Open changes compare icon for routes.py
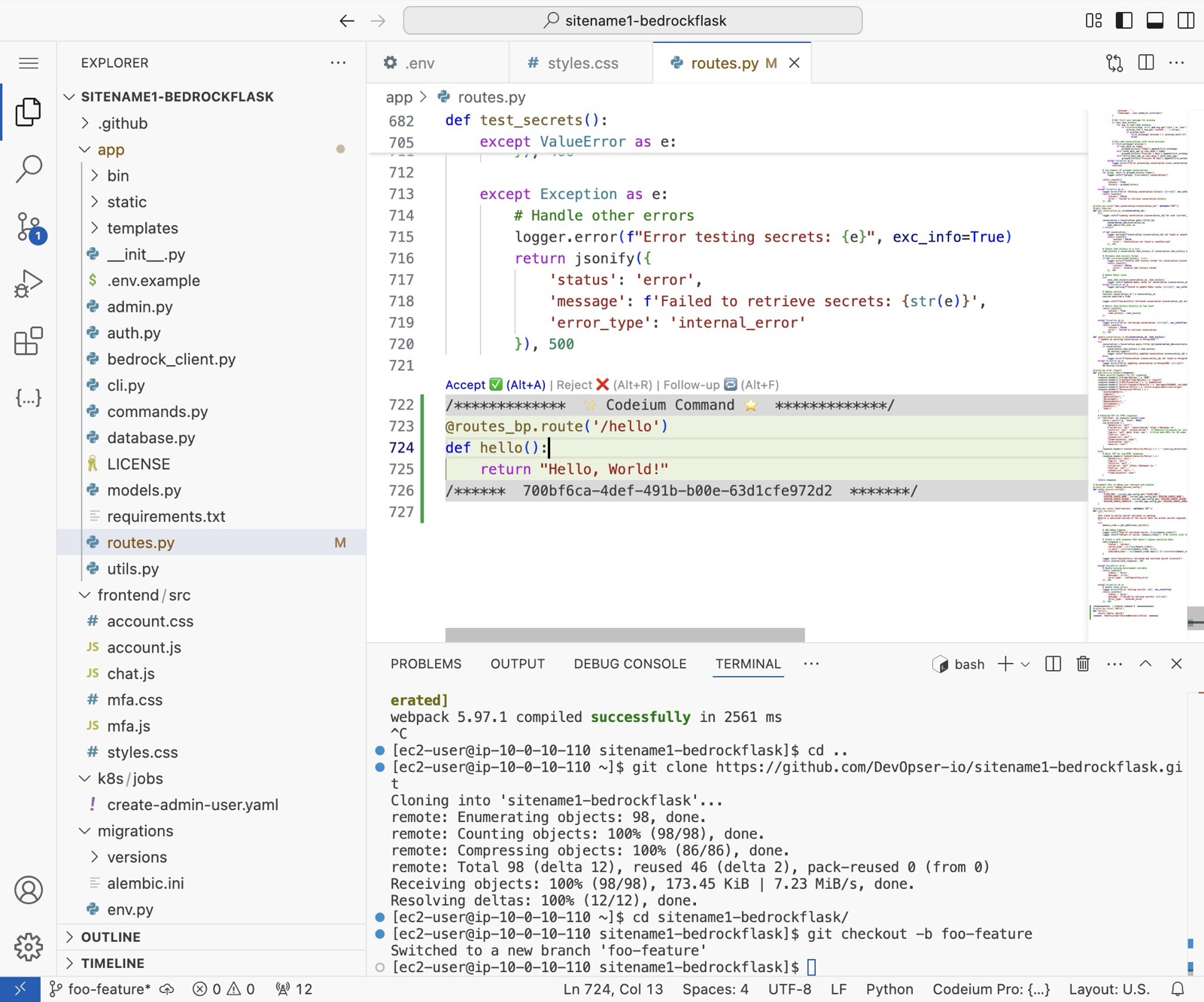The width and height of the screenshot is (1204, 1002). [1114, 63]
